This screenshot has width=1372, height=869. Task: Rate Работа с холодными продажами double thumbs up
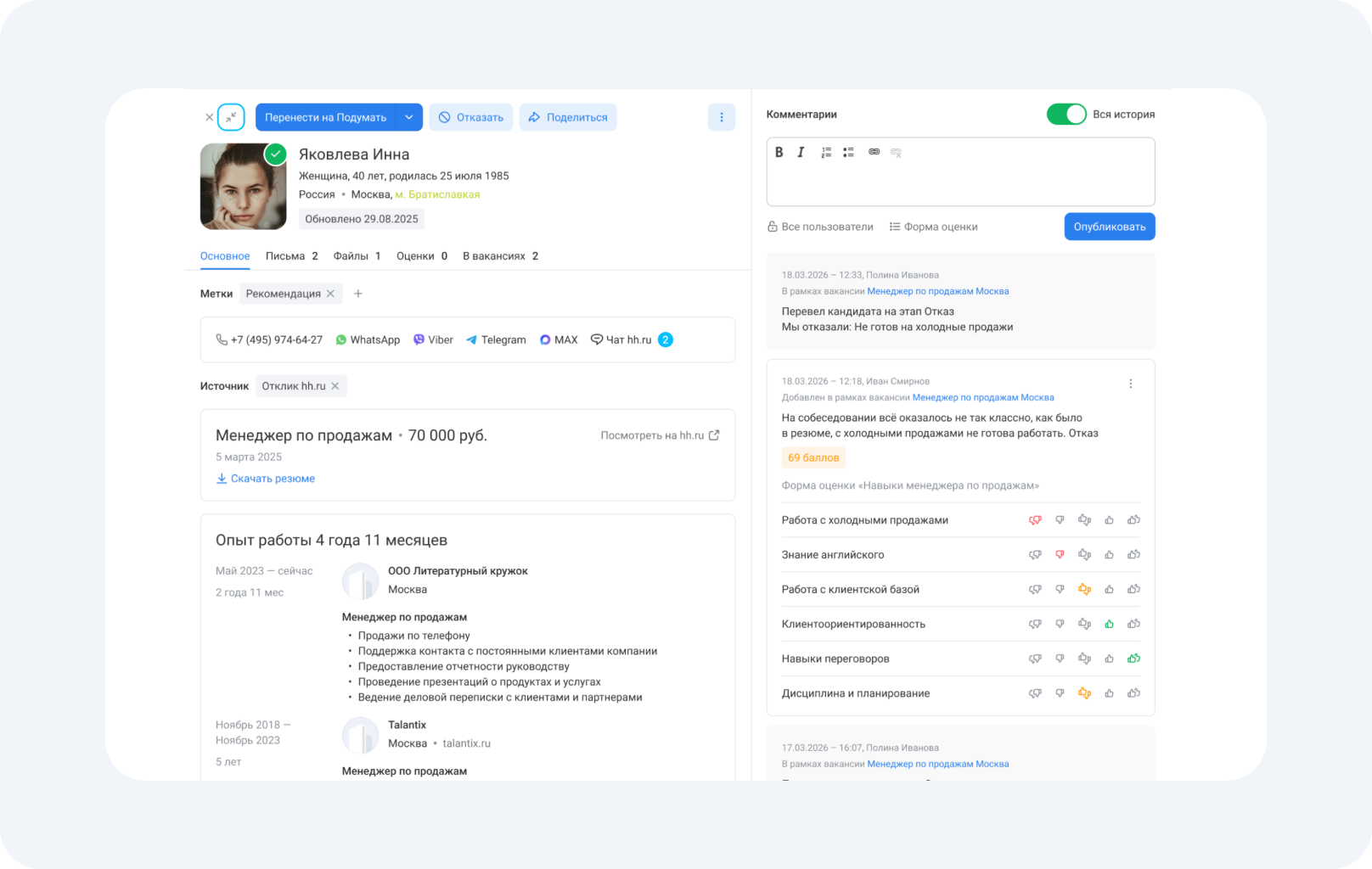tap(1133, 520)
